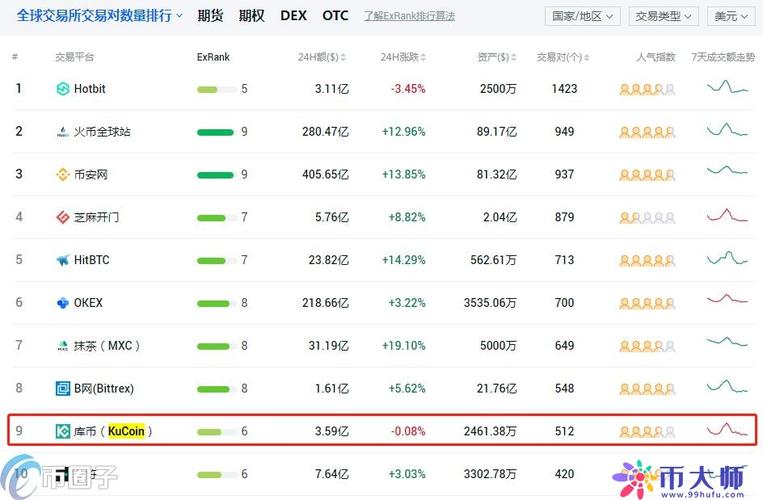Sort by 24H额 column arrows

(x=343, y=57)
